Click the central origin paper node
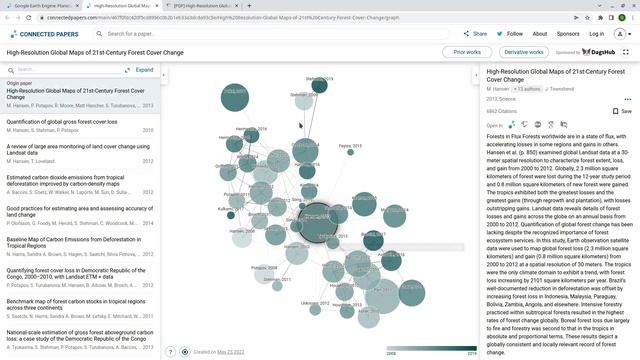Screen dimensions: 640x360 point(318,223)
